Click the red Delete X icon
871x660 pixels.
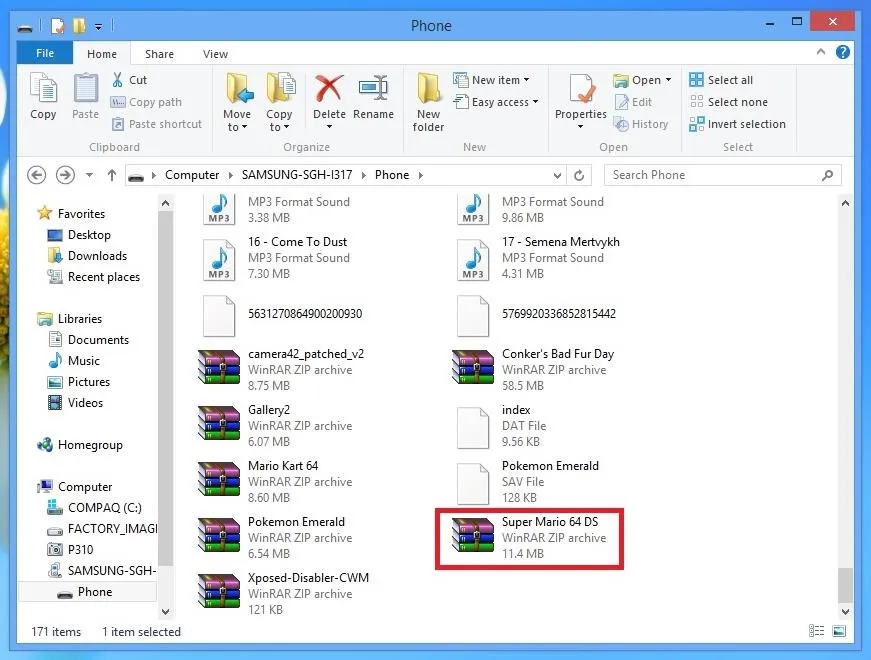329,89
